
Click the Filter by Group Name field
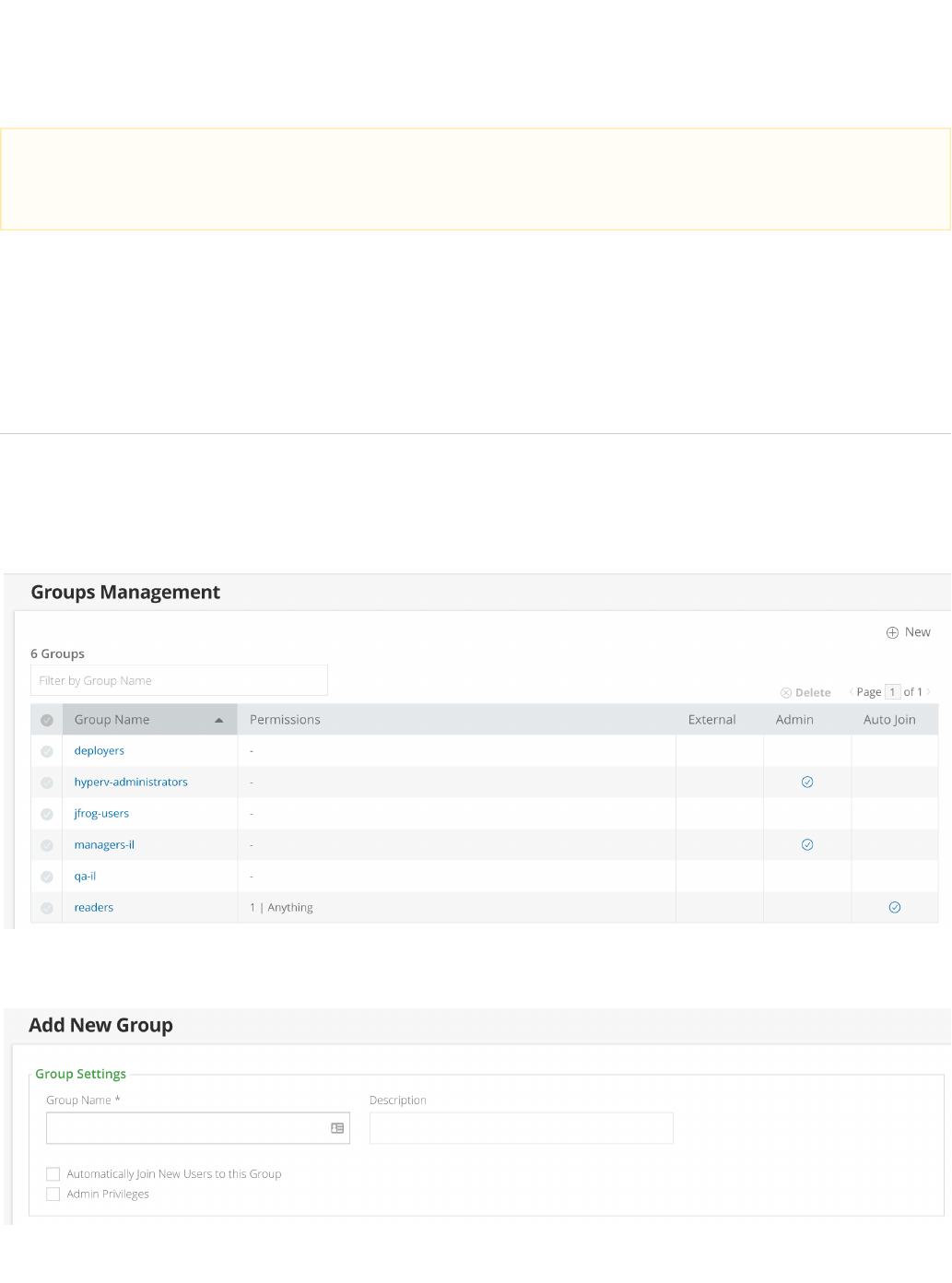point(179,681)
